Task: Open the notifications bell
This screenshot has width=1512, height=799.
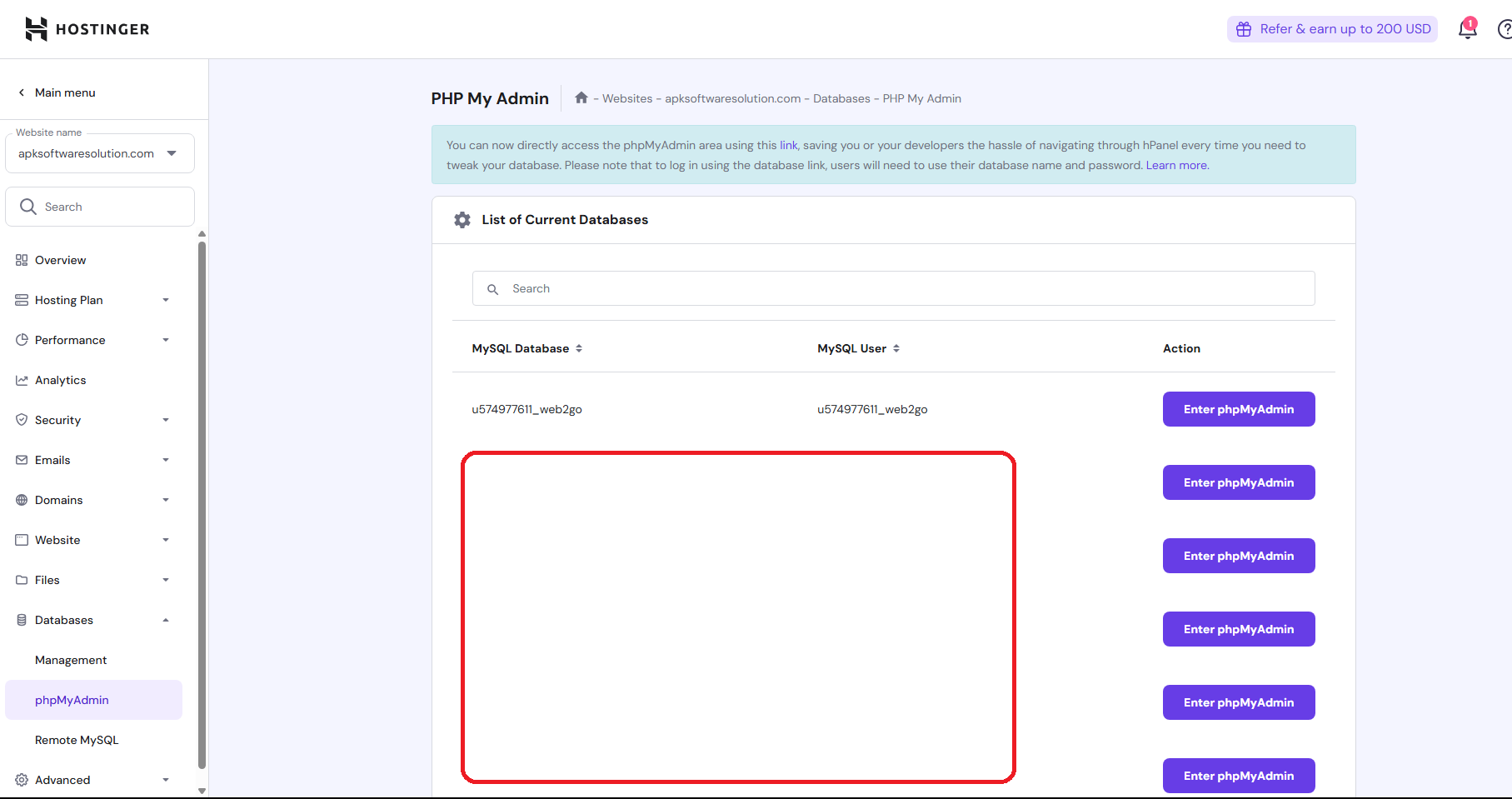Action: coord(1467,29)
